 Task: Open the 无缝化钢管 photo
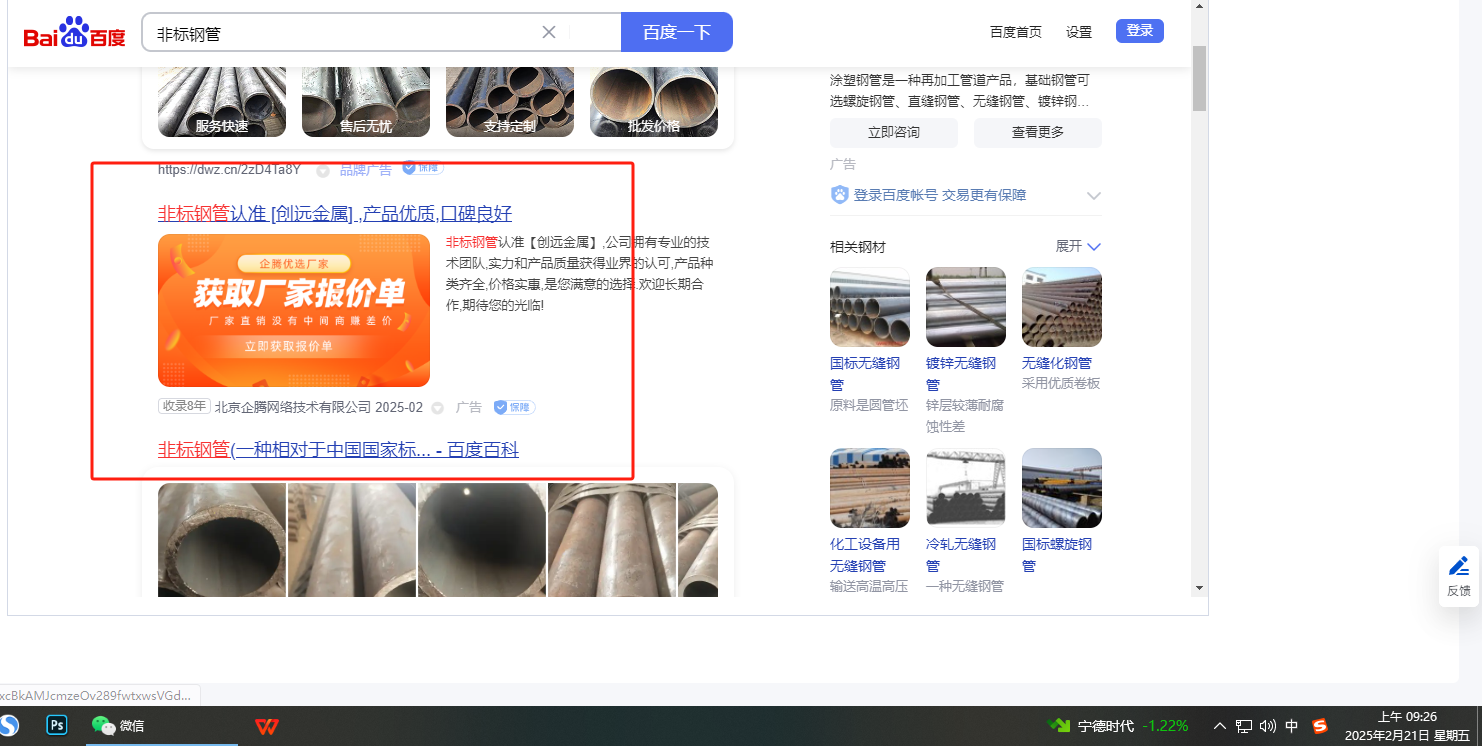pos(1062,307)
